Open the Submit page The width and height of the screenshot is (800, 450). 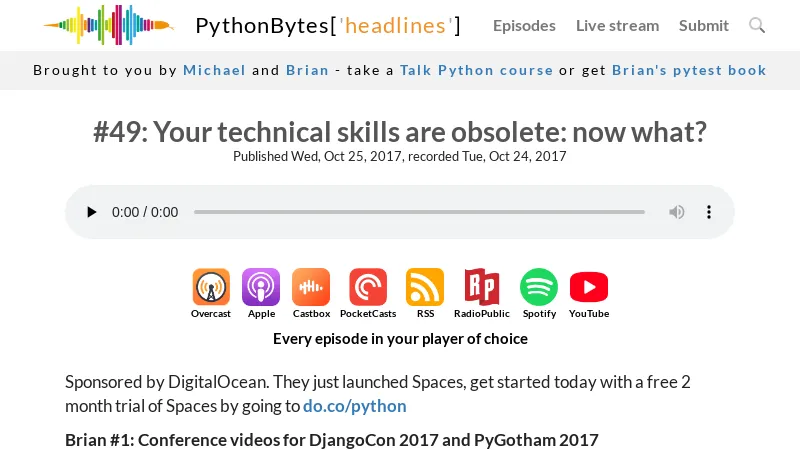[704, 26]
